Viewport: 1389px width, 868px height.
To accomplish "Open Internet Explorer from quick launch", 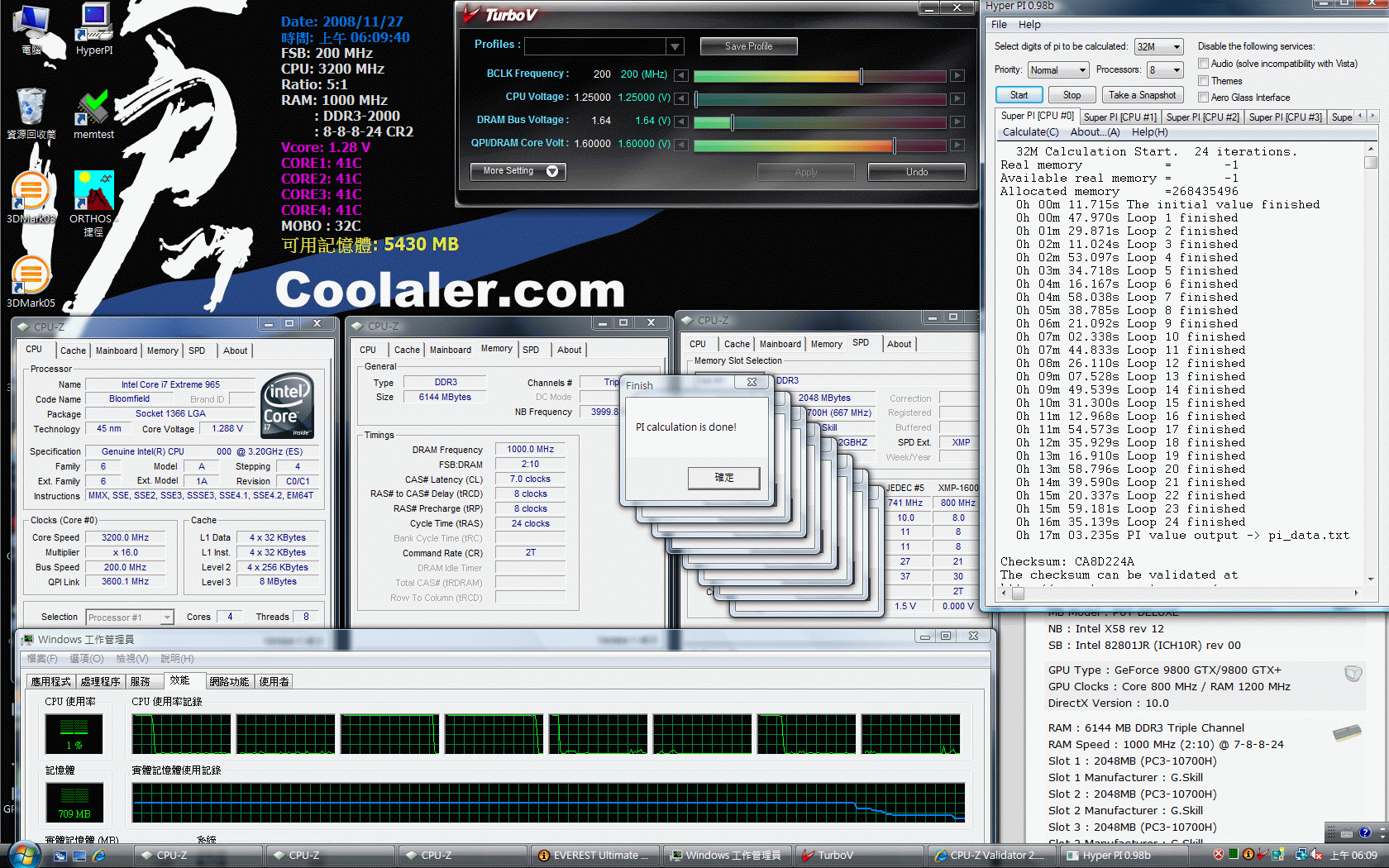I will 98,856.
